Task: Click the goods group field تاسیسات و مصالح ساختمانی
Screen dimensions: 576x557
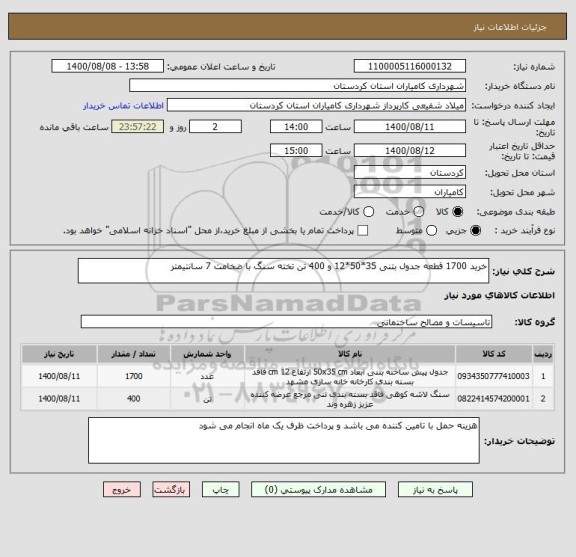Action: point(286,322)
